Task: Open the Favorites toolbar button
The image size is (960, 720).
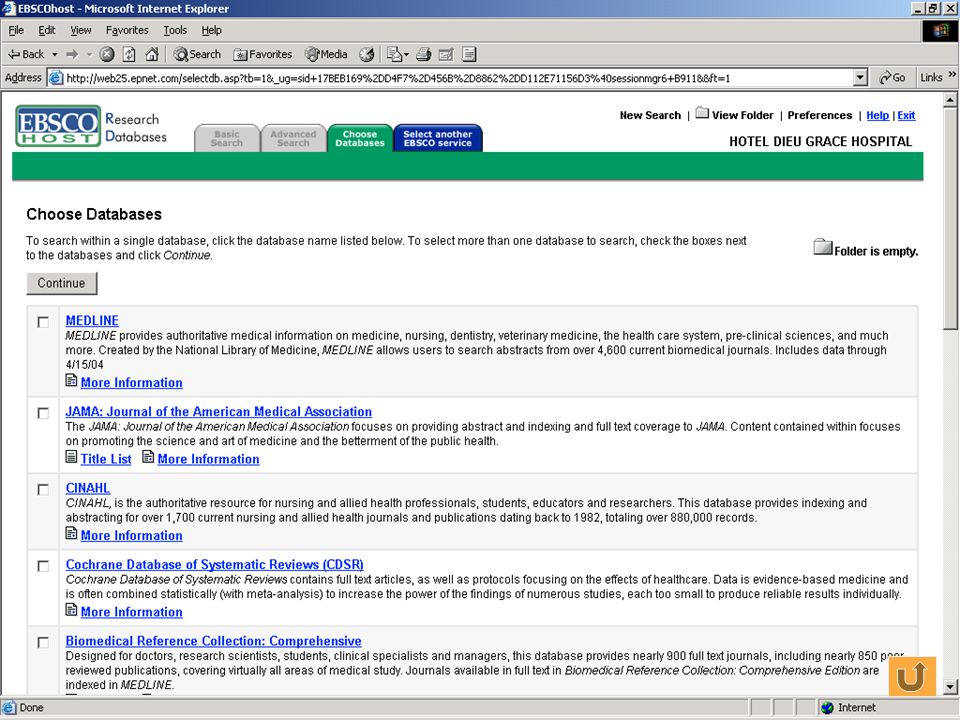Action: tap(263, 54)
